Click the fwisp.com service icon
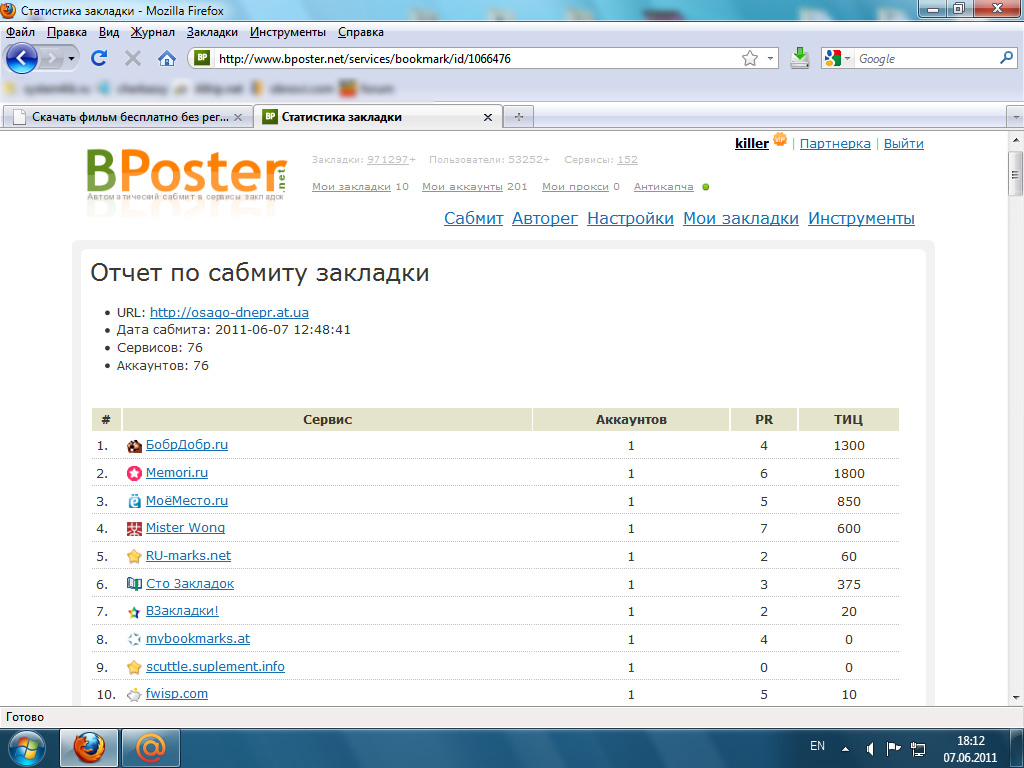This screenshot has height=768, width=1024. click(134, 695)
